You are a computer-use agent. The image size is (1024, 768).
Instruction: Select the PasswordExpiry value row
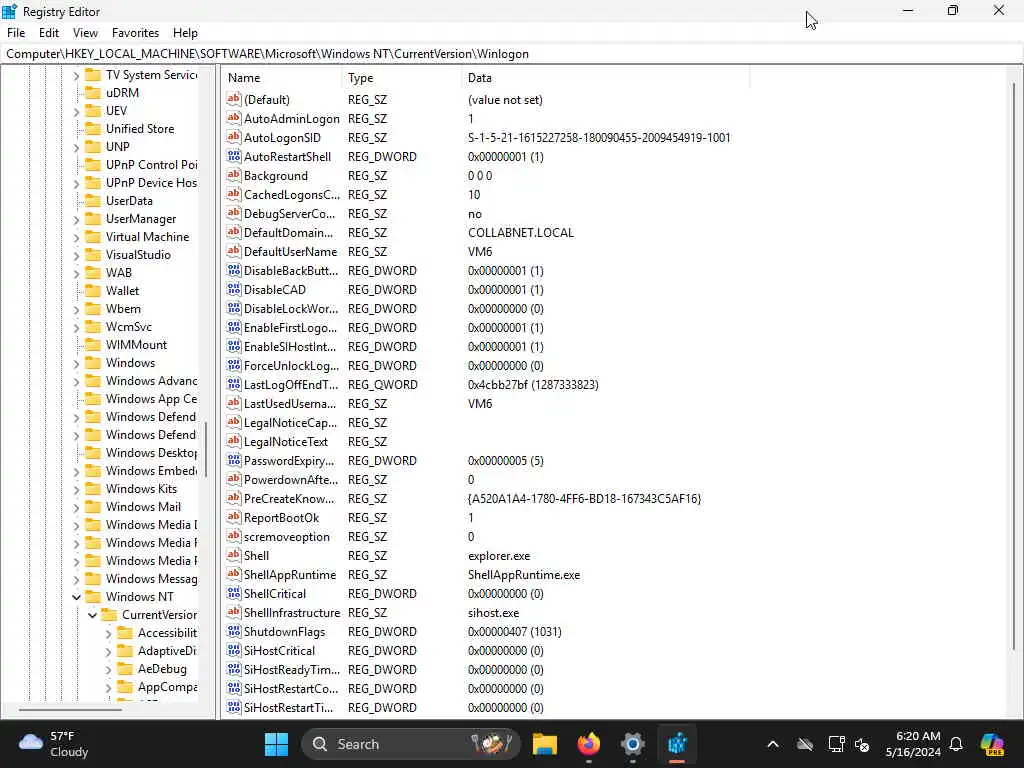click(385, 460)
